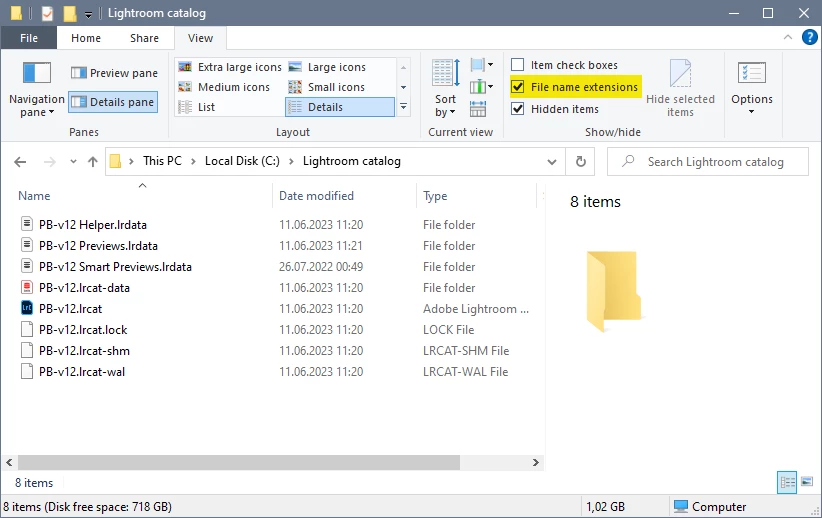Viewport: 822px width, 518px height.
Task: Click the Lightroom Lrc icon of PB-v12.lrcat
Action: (x=27, y=308)
